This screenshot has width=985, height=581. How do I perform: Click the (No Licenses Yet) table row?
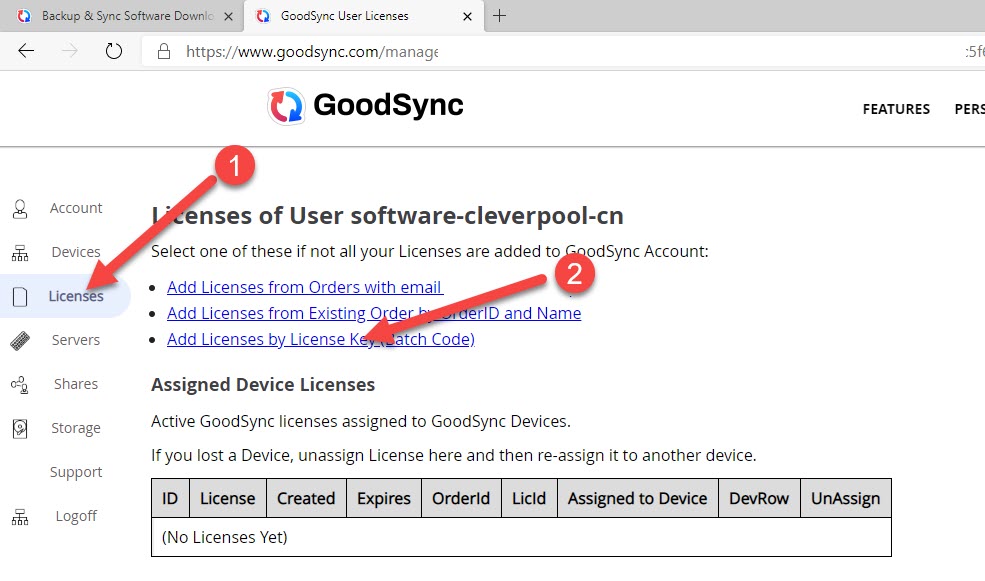pyautogui.click(x=521, y=537)
